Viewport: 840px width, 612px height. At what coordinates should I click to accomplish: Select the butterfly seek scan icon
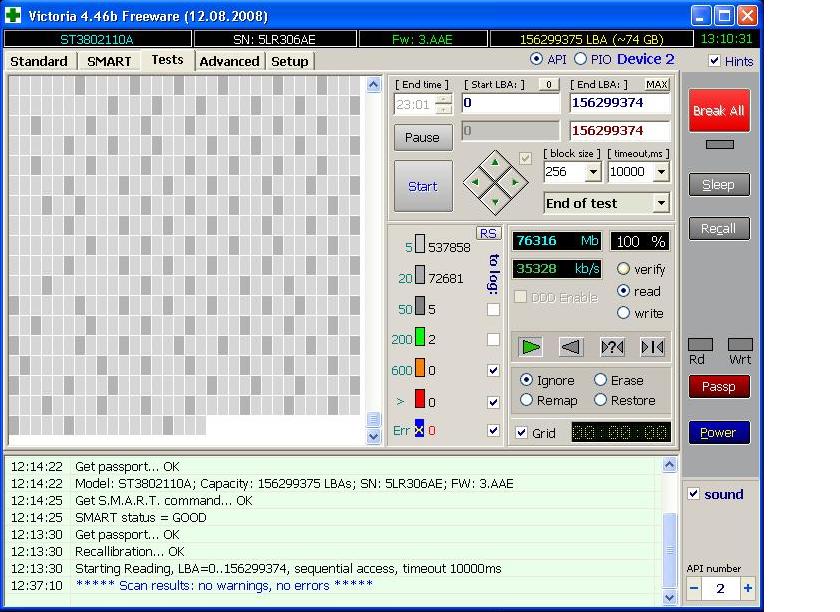point(652,347)
